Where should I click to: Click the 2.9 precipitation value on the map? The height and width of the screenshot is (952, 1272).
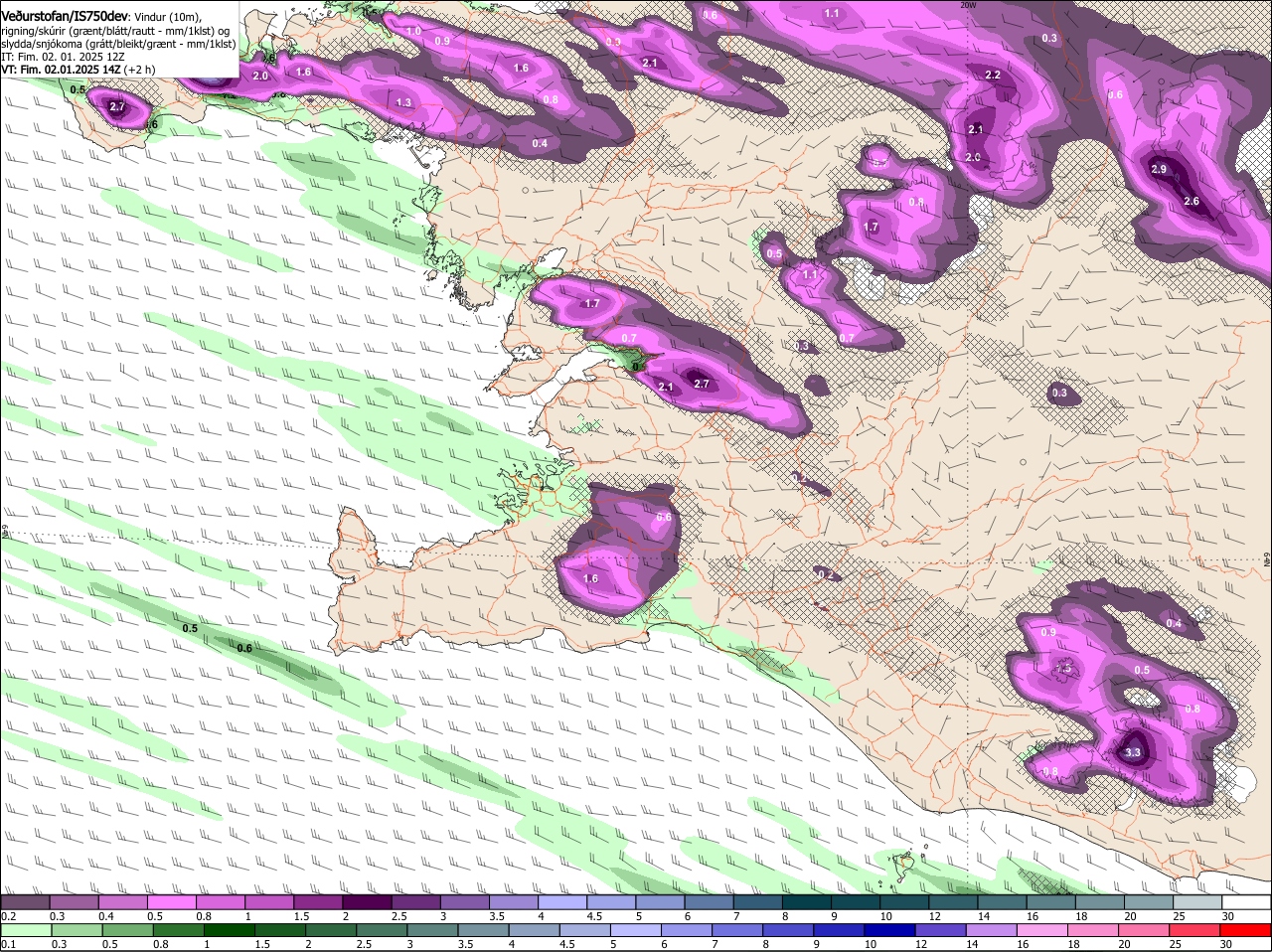coord(1159,169)
